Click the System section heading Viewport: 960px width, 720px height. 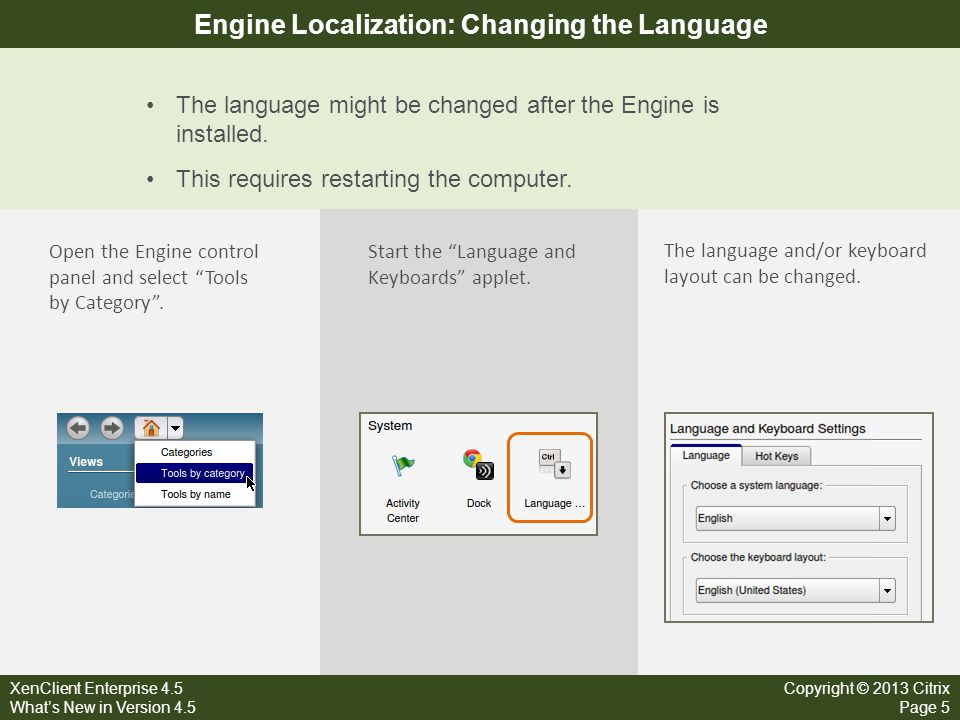(390, 426)
